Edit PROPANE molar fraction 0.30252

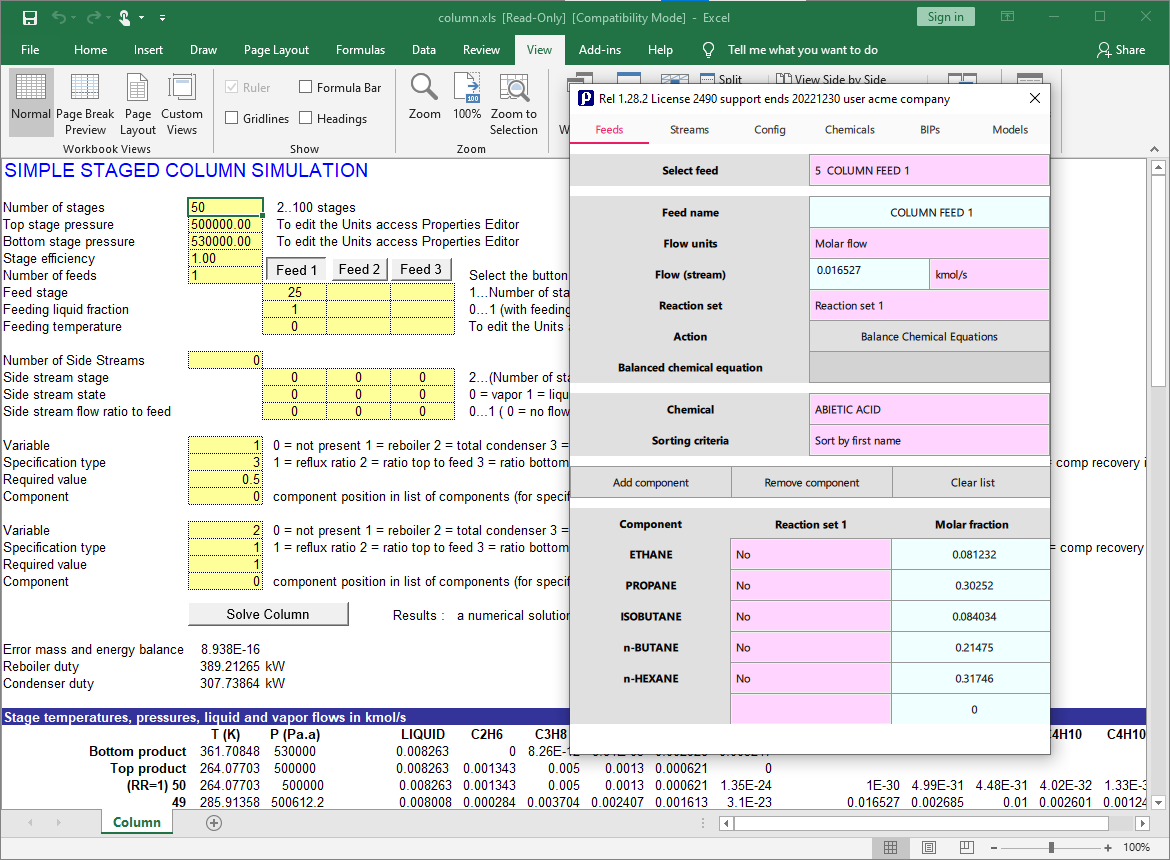click(971, 586)
